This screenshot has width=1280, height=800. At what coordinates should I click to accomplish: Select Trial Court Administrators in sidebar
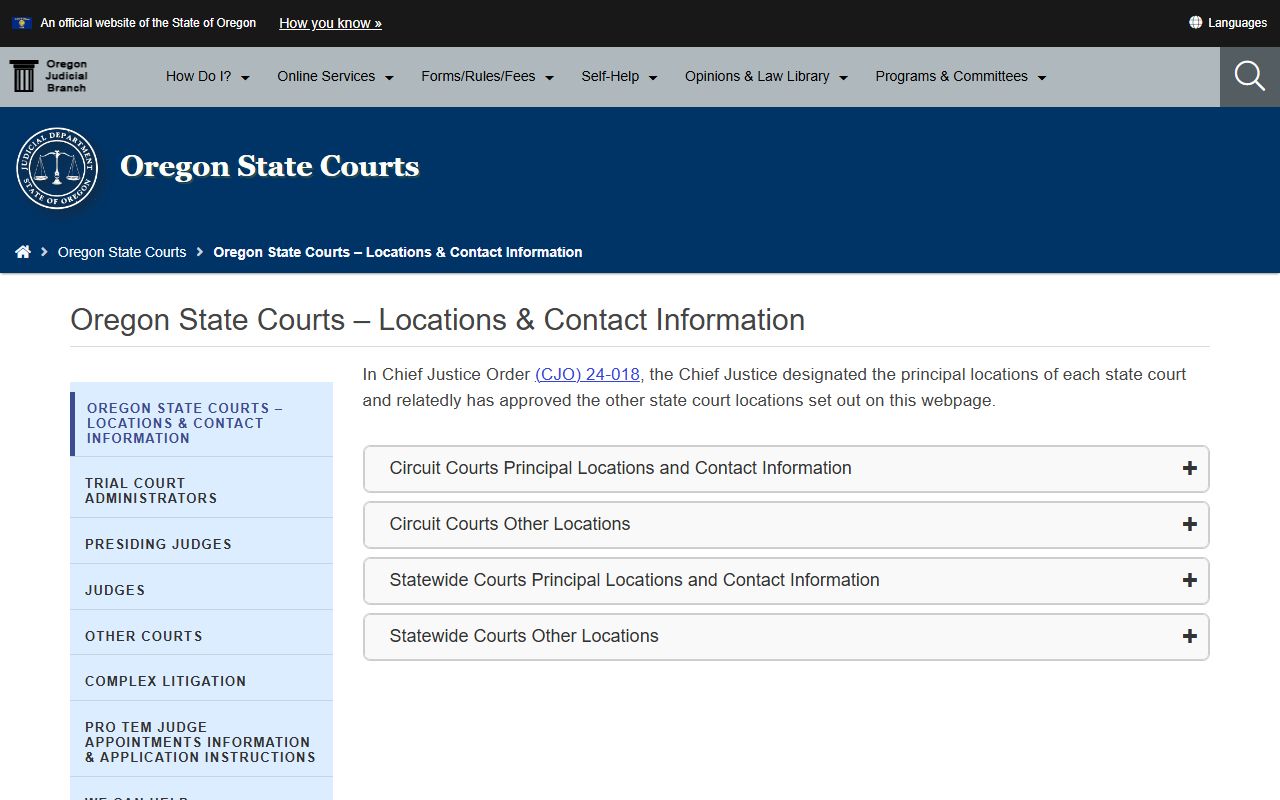(x=201, y=490)
